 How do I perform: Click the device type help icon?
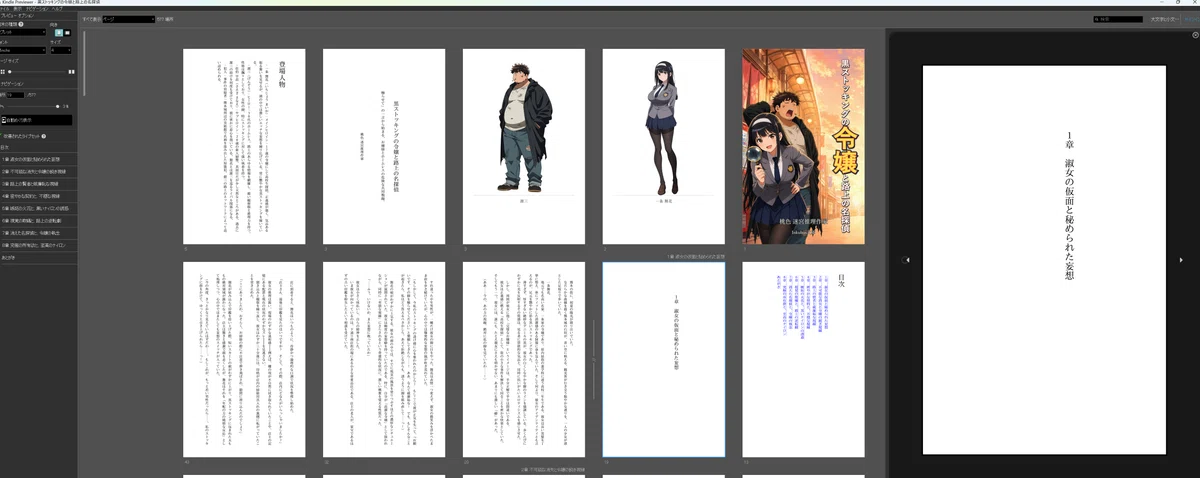22,24
